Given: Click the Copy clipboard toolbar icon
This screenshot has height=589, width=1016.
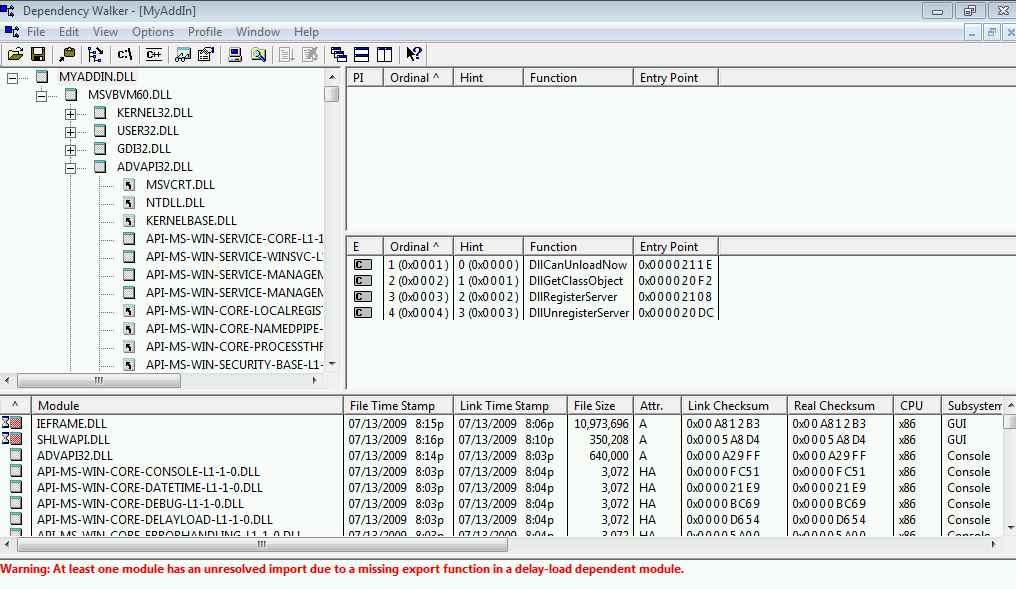Looking at the screenshot, I should click(x=67, y=54).
